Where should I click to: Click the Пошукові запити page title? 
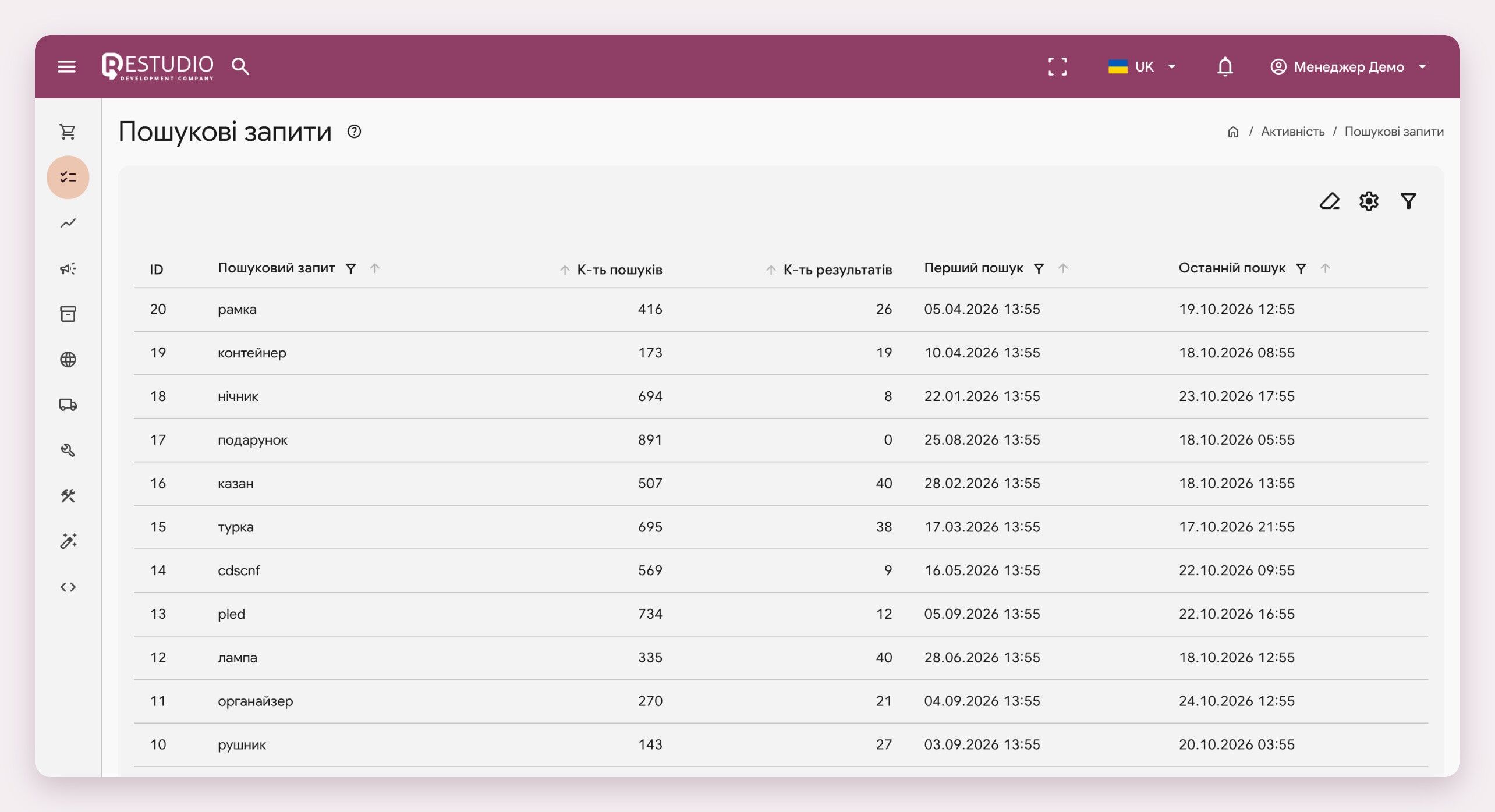[225, 132]
